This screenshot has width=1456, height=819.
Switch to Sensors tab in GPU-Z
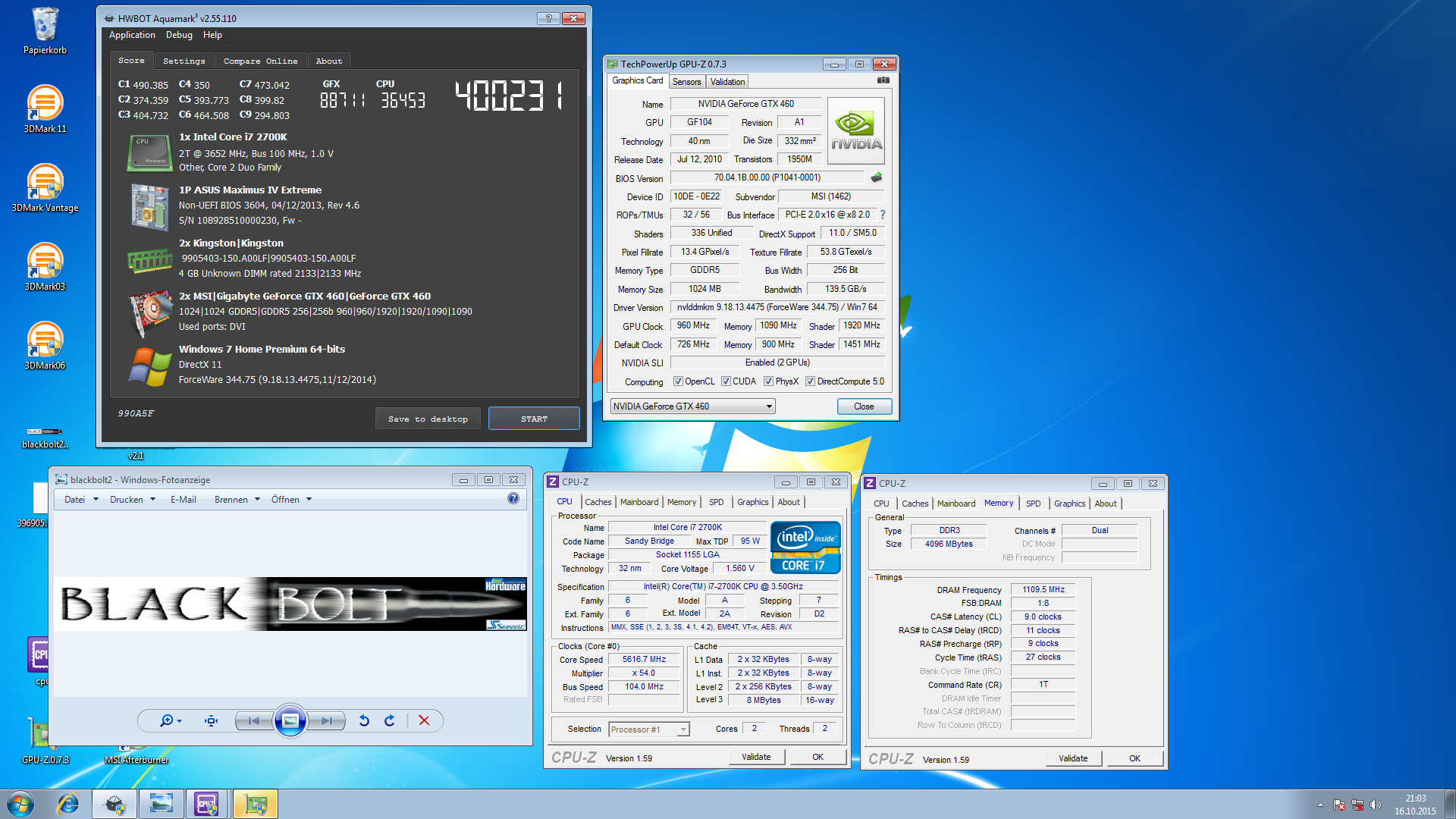pos(686,82)
